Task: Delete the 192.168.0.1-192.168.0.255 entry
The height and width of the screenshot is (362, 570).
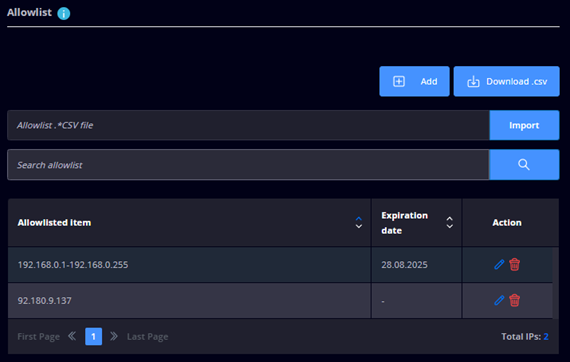Action: tap(514, 265)
